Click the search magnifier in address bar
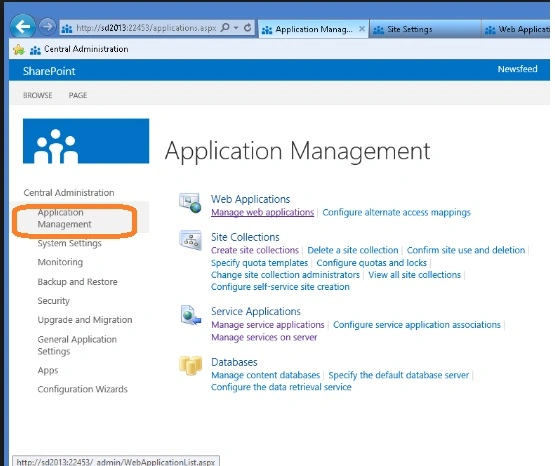555x466 pixels. point(225,27)
